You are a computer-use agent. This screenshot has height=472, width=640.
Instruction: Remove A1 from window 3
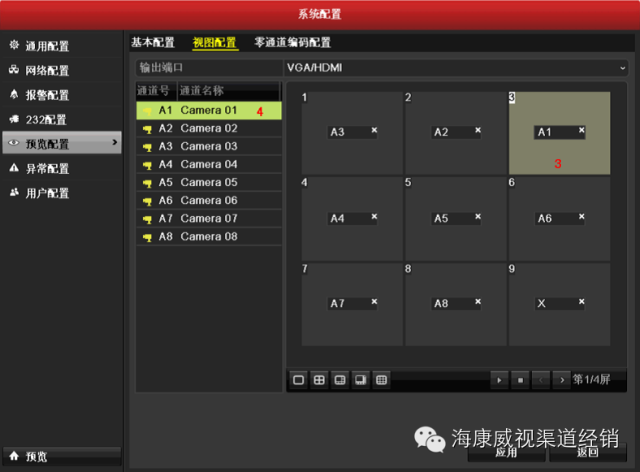(x=582, y=130)
